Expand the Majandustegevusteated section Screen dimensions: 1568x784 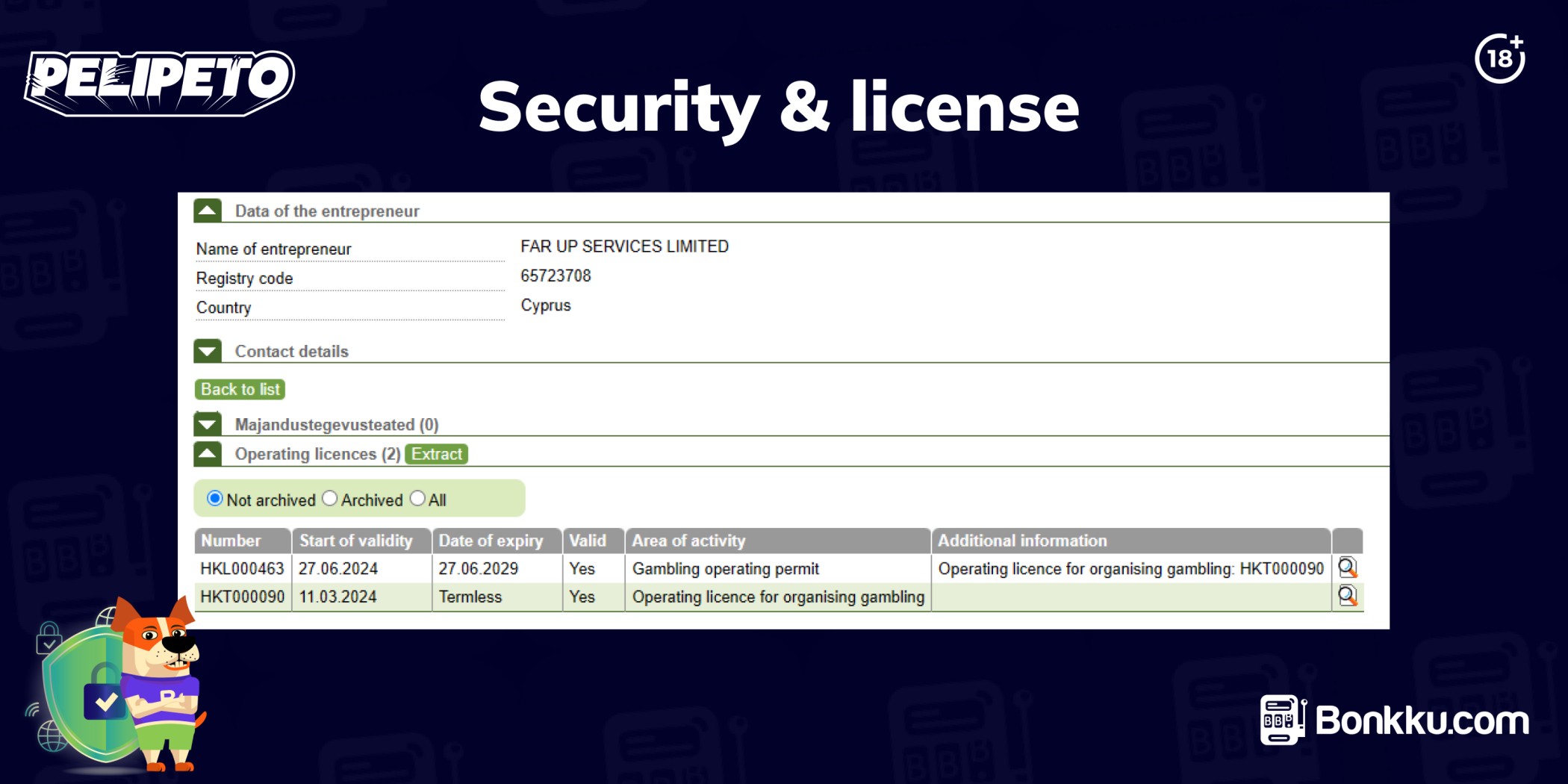tap(208, 424)
